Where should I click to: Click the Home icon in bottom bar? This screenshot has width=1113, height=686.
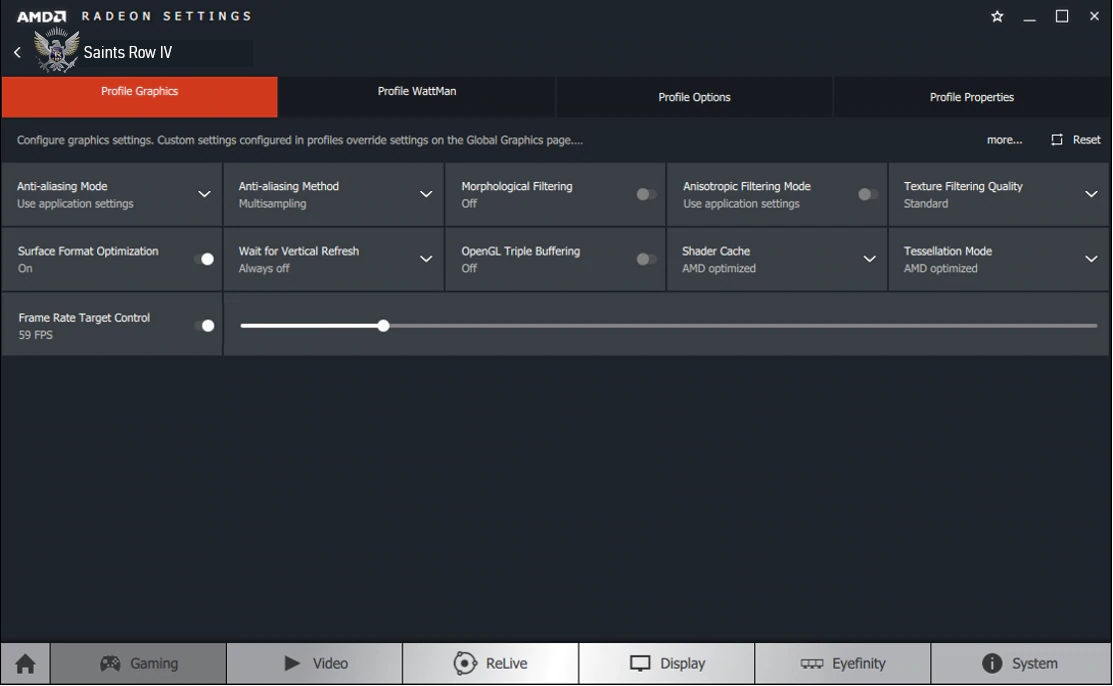coord(25,664)
